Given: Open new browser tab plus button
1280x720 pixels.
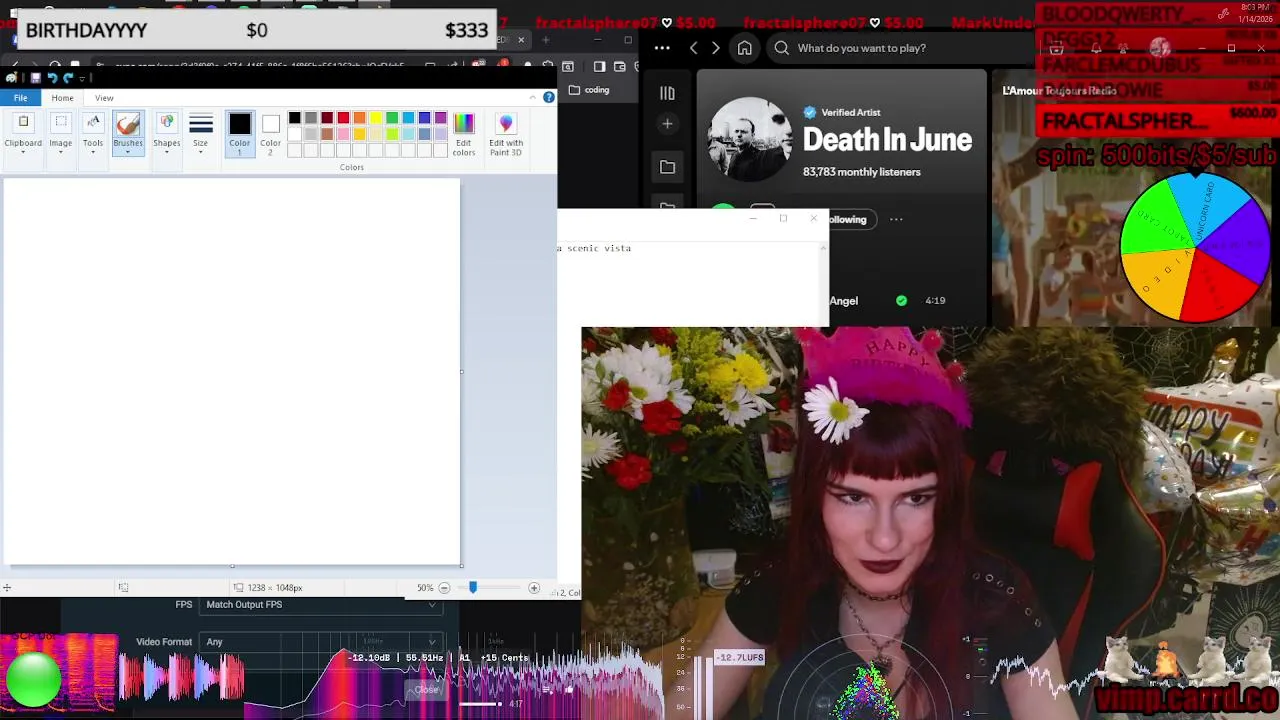Looking at the screenshot, I should pos(546,40).
